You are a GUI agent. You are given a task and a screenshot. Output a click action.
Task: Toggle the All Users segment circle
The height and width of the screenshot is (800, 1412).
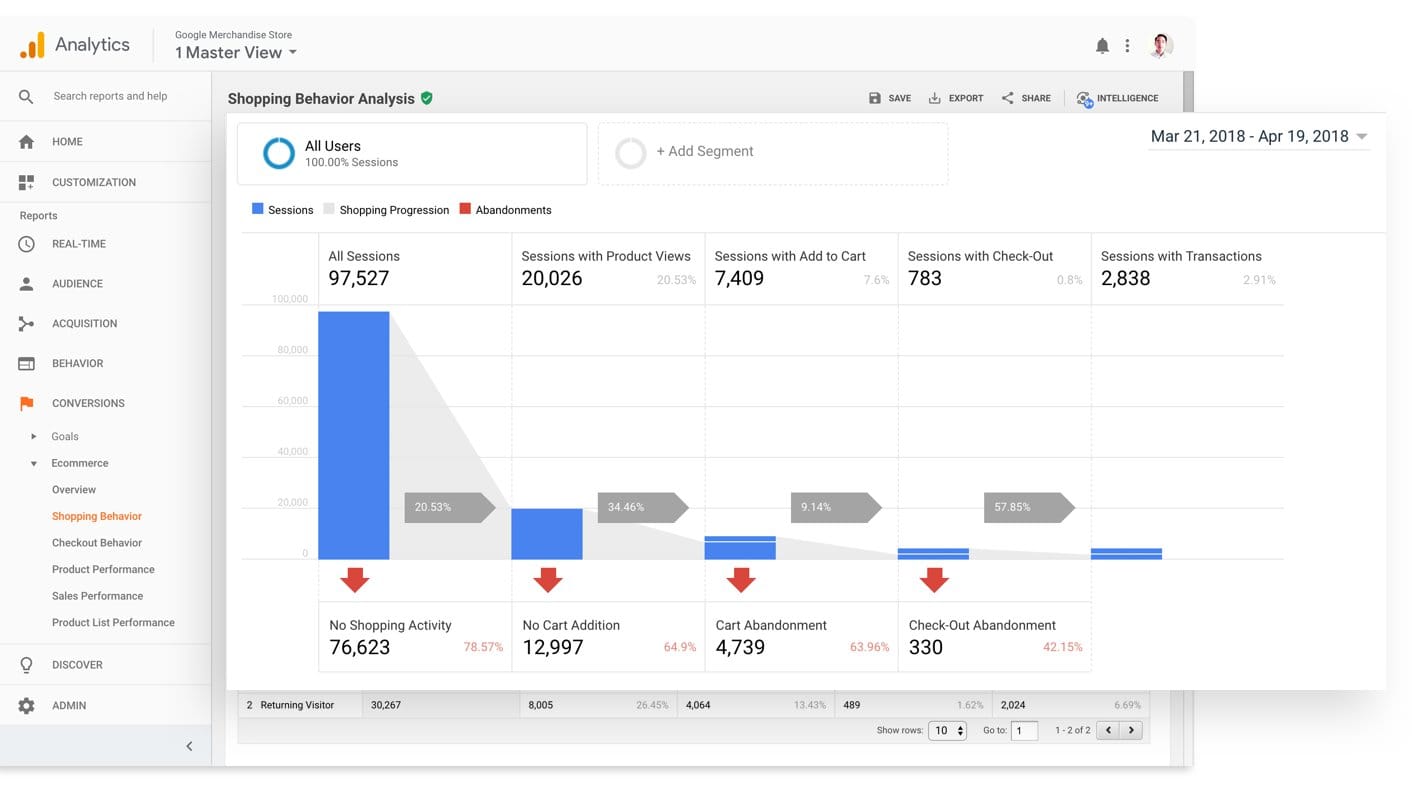(x=278, y=153)
